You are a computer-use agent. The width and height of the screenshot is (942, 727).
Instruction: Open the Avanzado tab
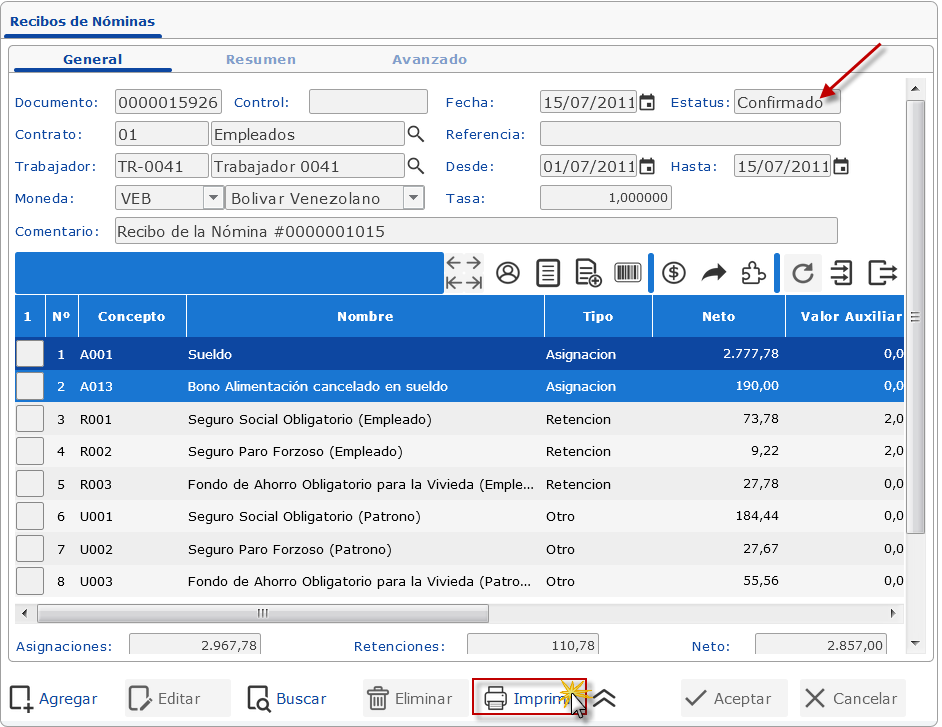point(429,59)
